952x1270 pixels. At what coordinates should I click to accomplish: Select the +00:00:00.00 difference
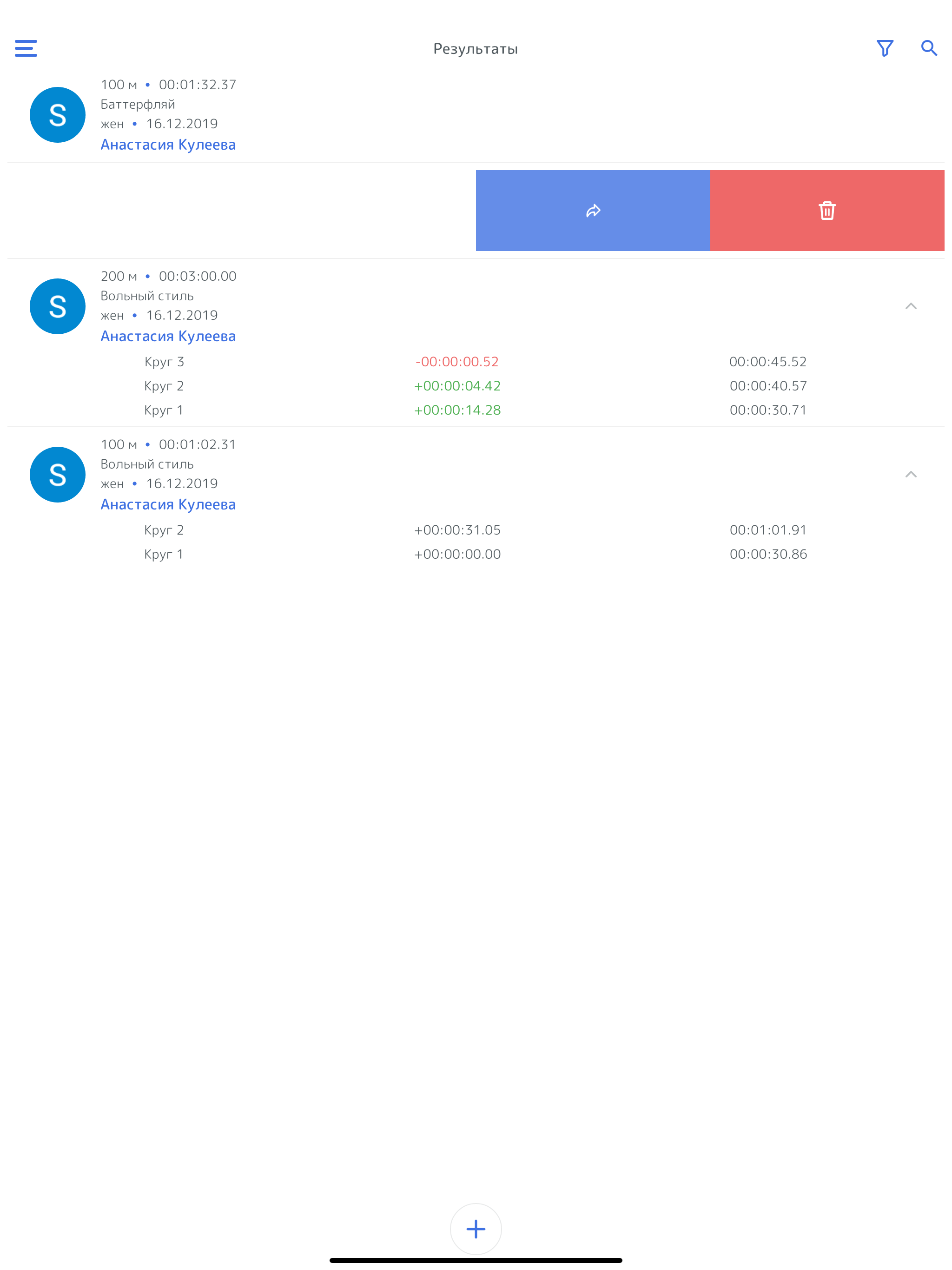point(457,554)
